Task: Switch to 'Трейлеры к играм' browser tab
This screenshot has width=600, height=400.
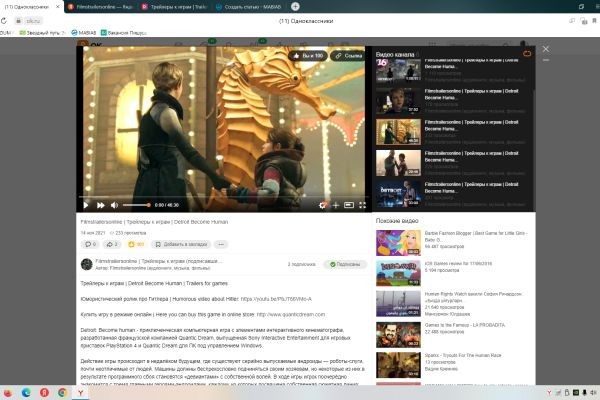Action: point(174,7)
